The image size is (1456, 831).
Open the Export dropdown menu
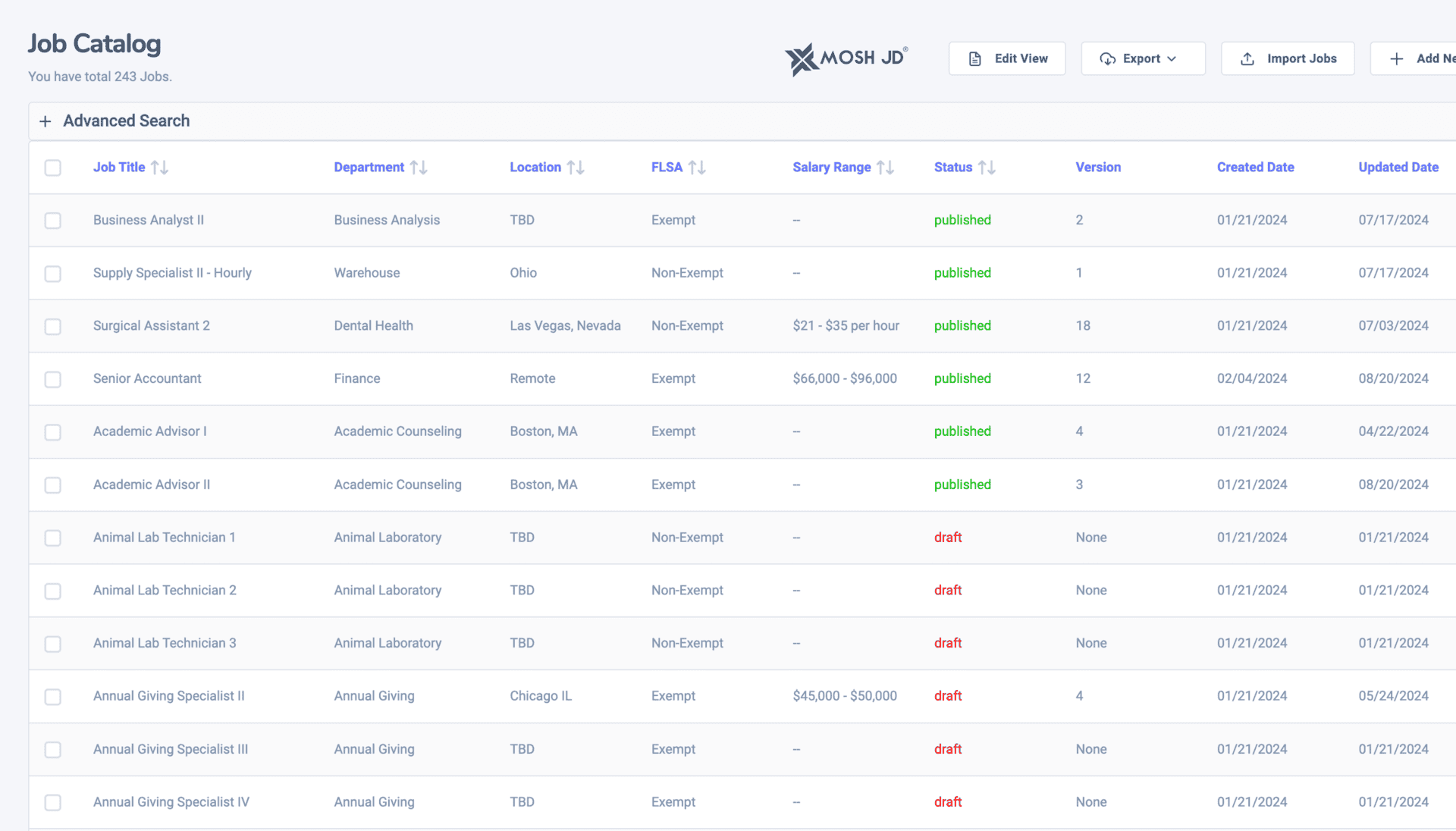1142,58
